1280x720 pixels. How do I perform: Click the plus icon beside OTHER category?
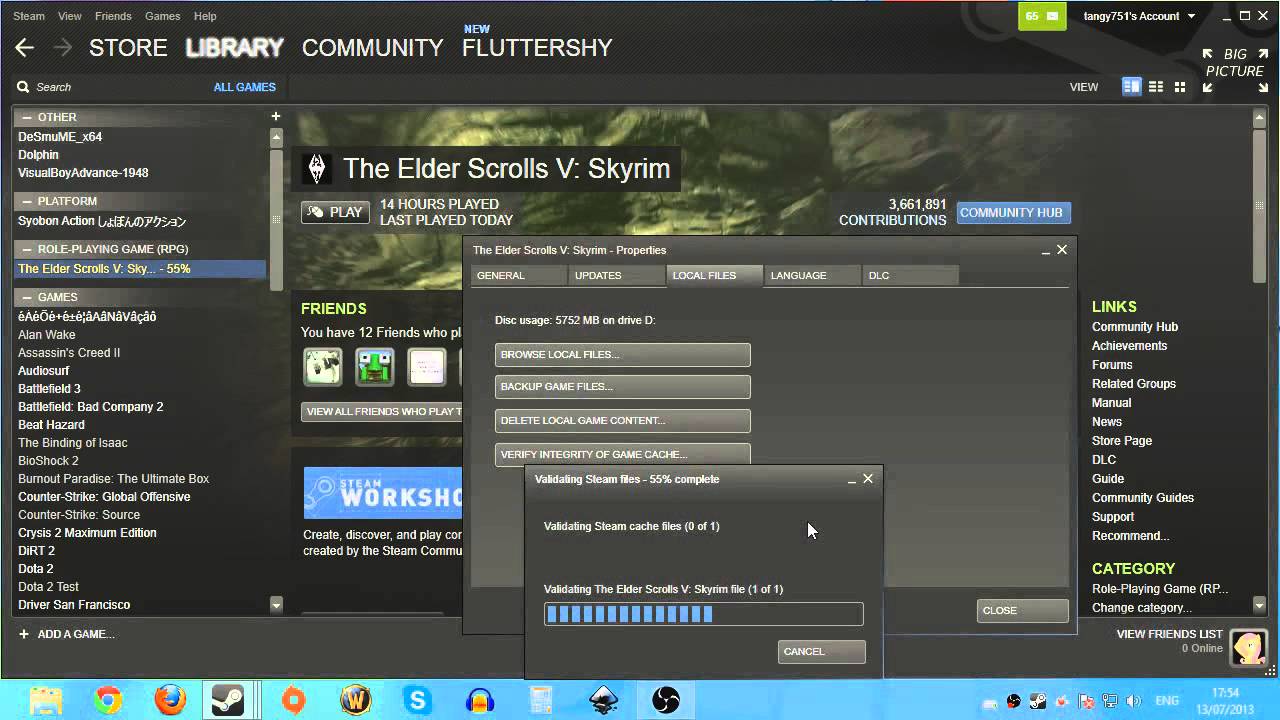pos(276,116)
